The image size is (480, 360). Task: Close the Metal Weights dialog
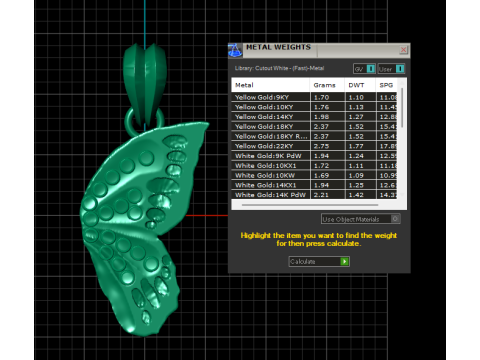[x=403, y=50]
